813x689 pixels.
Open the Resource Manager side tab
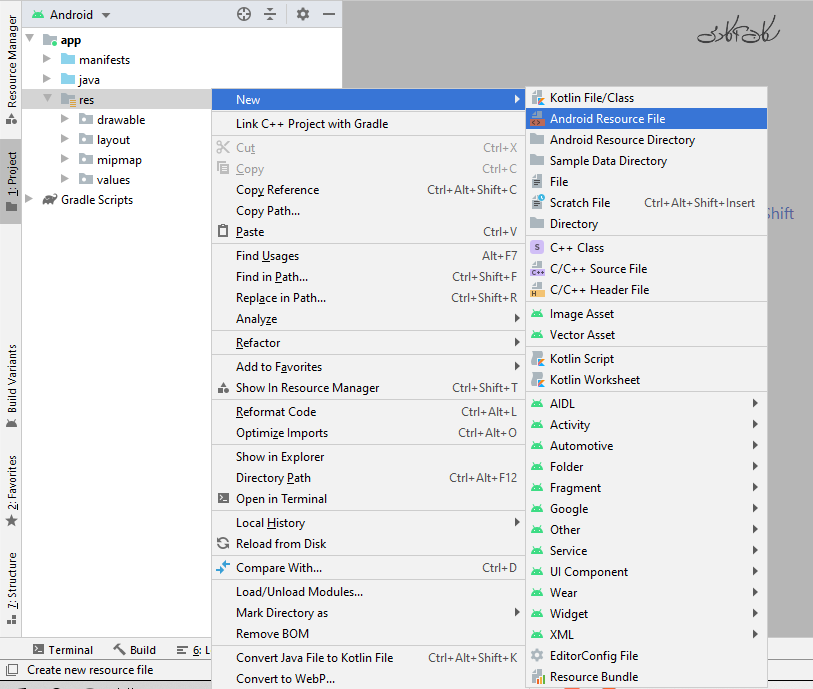click(x=11, y=68)
